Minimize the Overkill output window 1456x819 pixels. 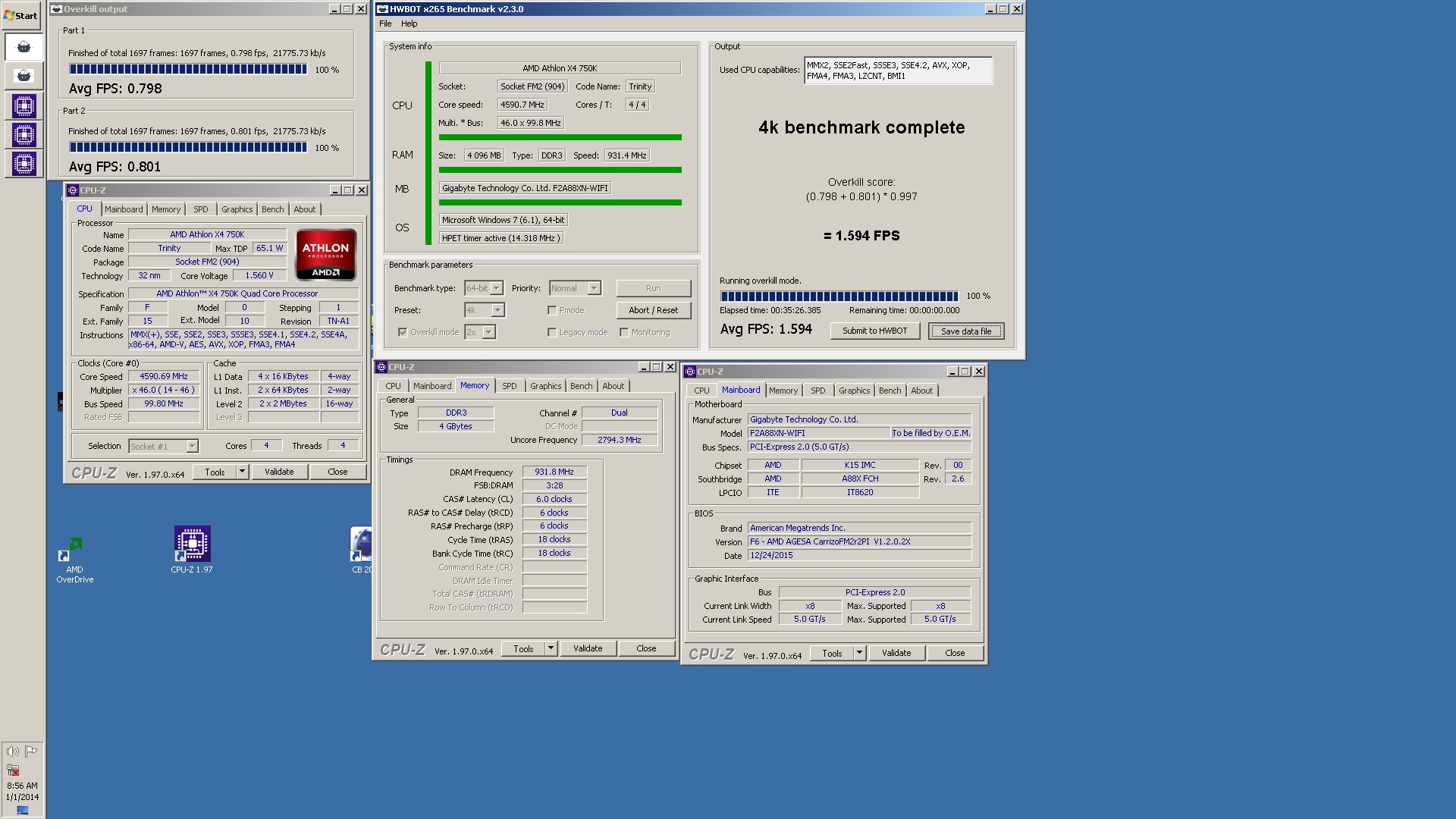point(334,9)
